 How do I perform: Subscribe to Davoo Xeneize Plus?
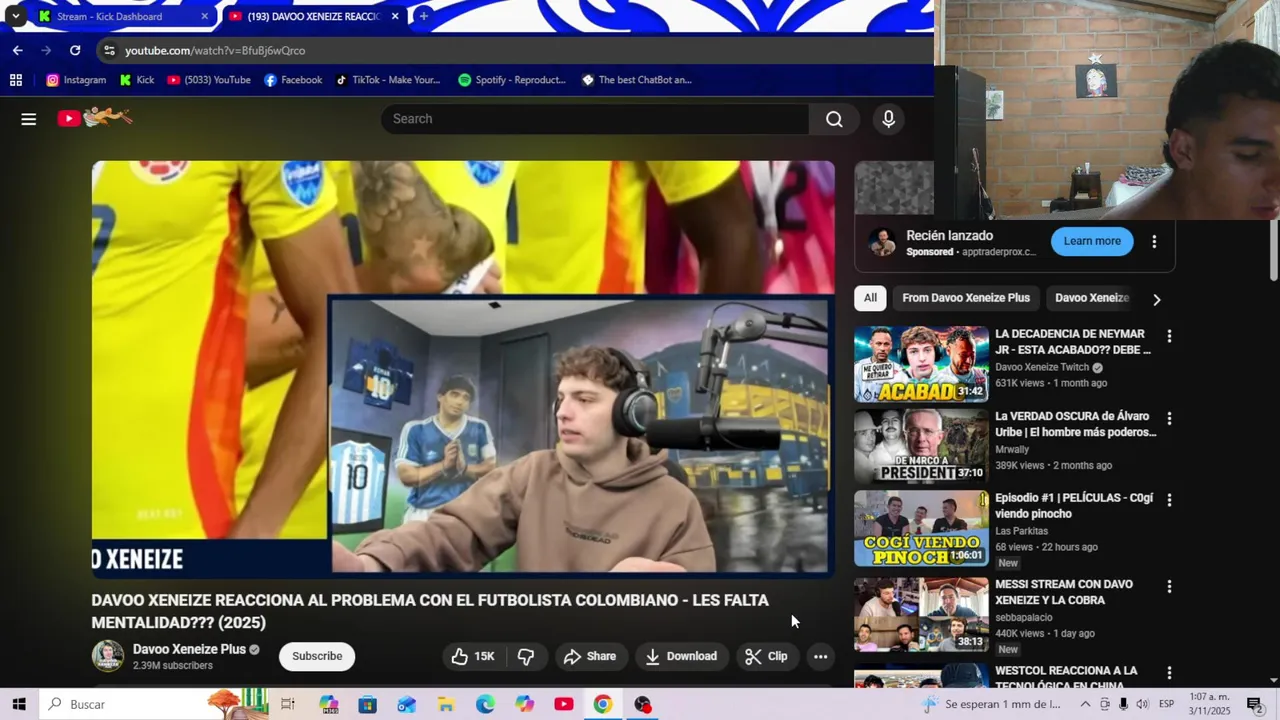coord(317,656)
